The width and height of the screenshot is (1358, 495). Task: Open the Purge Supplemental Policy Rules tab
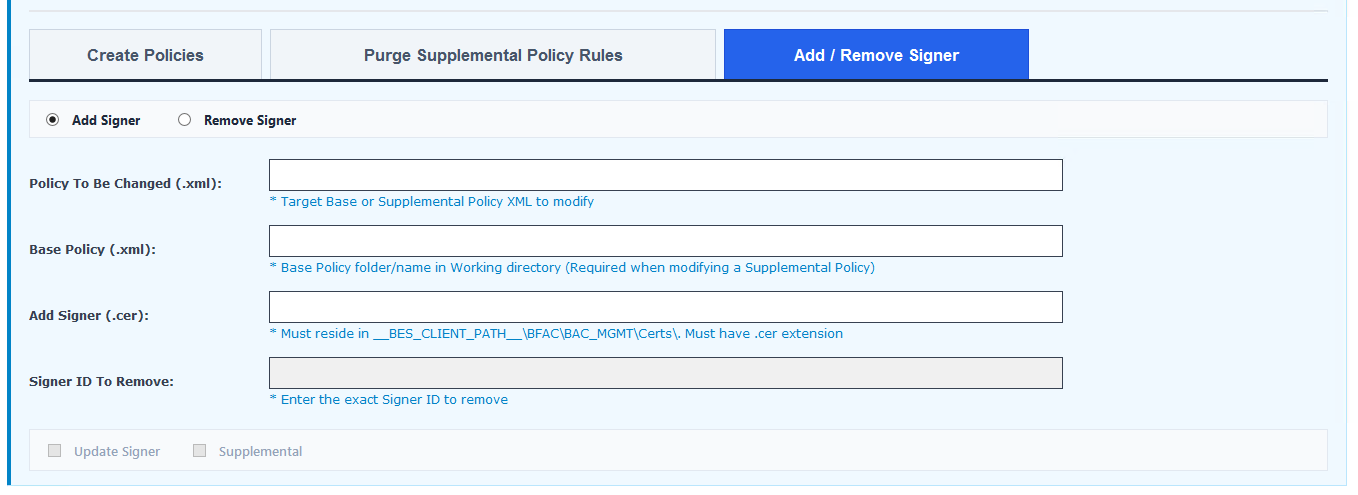[493, 55]
